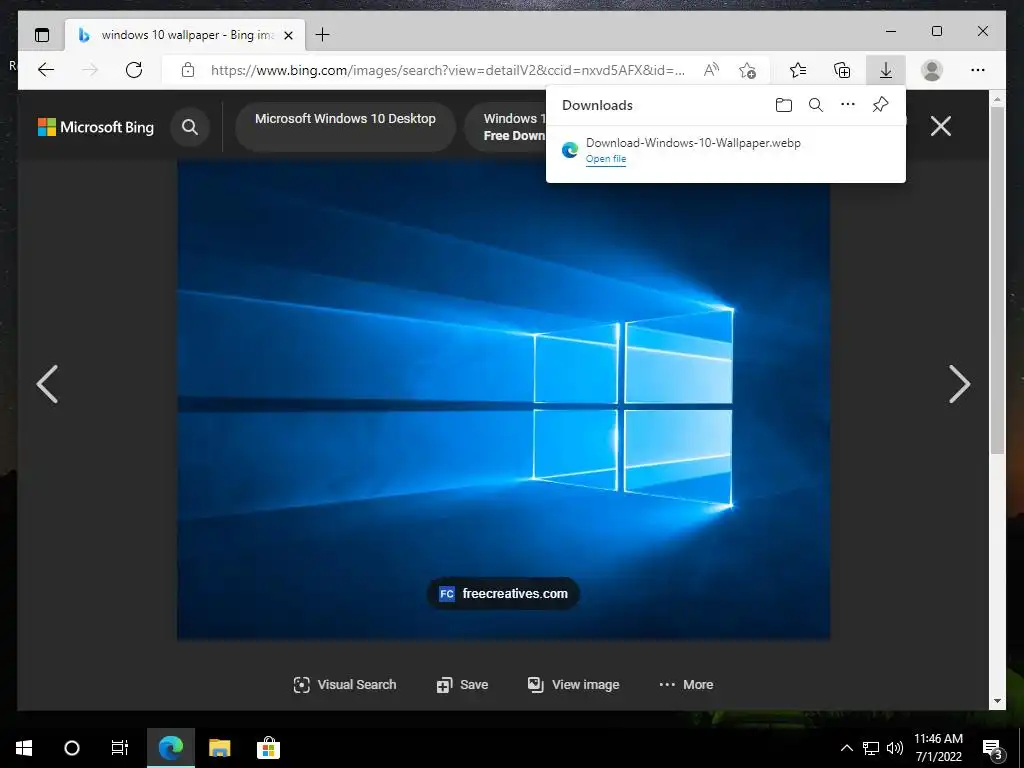Select the Windows Free Download suggestion chip
The height and width of the screenshot is (768, 1024).
506,126
